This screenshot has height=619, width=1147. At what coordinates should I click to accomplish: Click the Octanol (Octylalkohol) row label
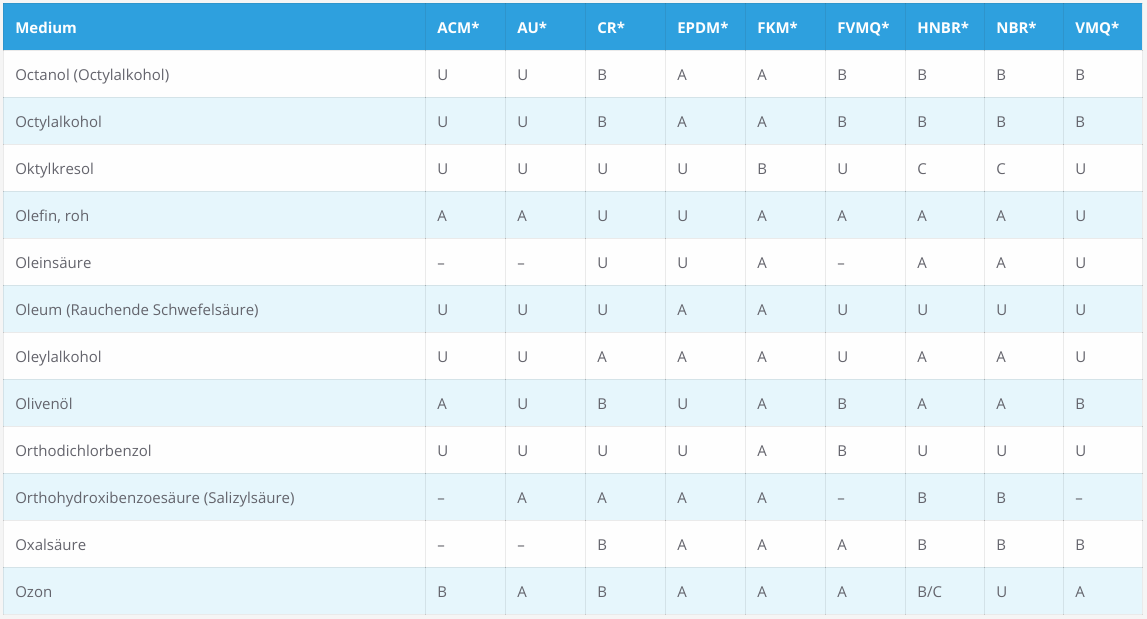pyautogui.click(x=92, y=75)
